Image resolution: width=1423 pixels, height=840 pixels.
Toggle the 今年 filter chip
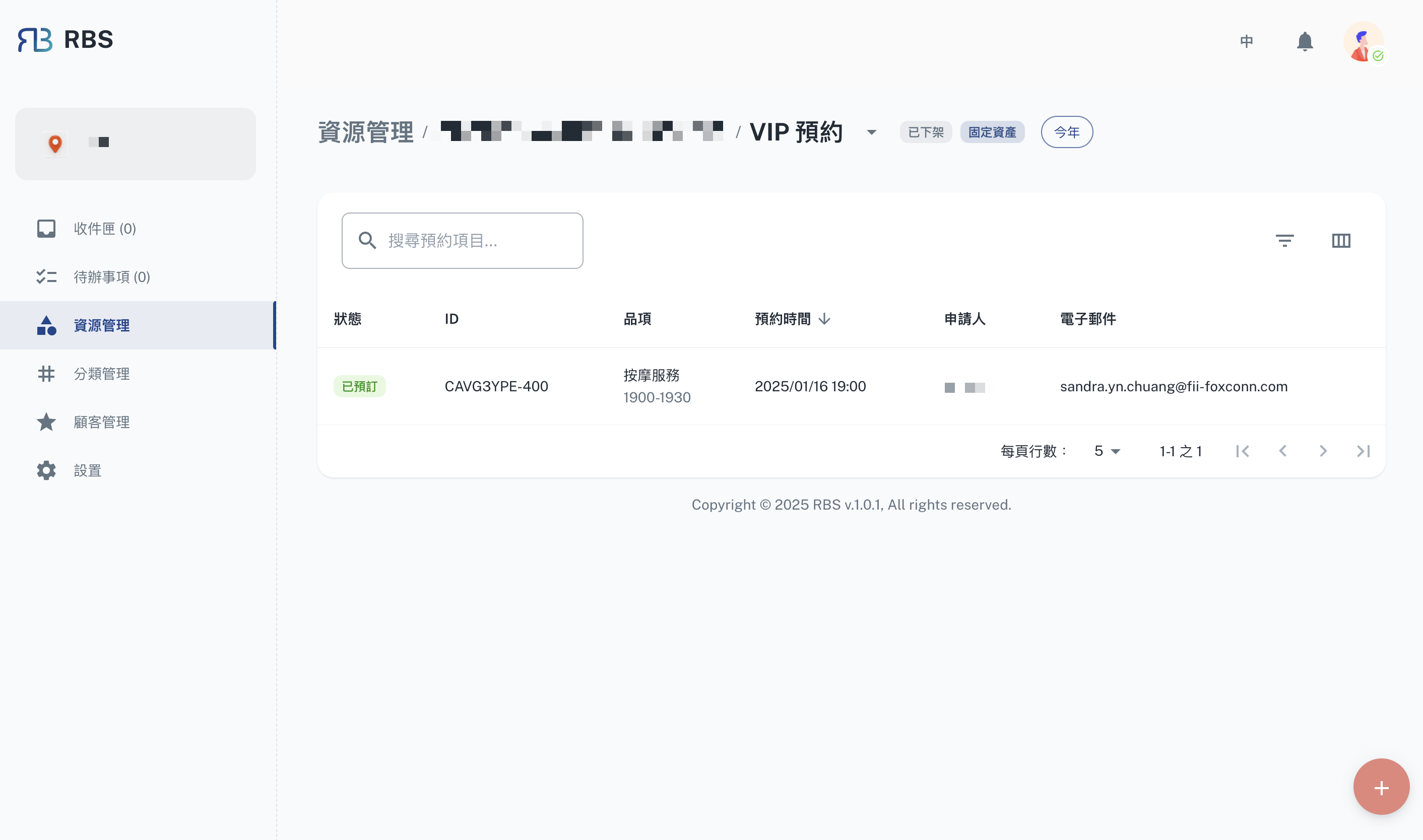click(1066, 132)
